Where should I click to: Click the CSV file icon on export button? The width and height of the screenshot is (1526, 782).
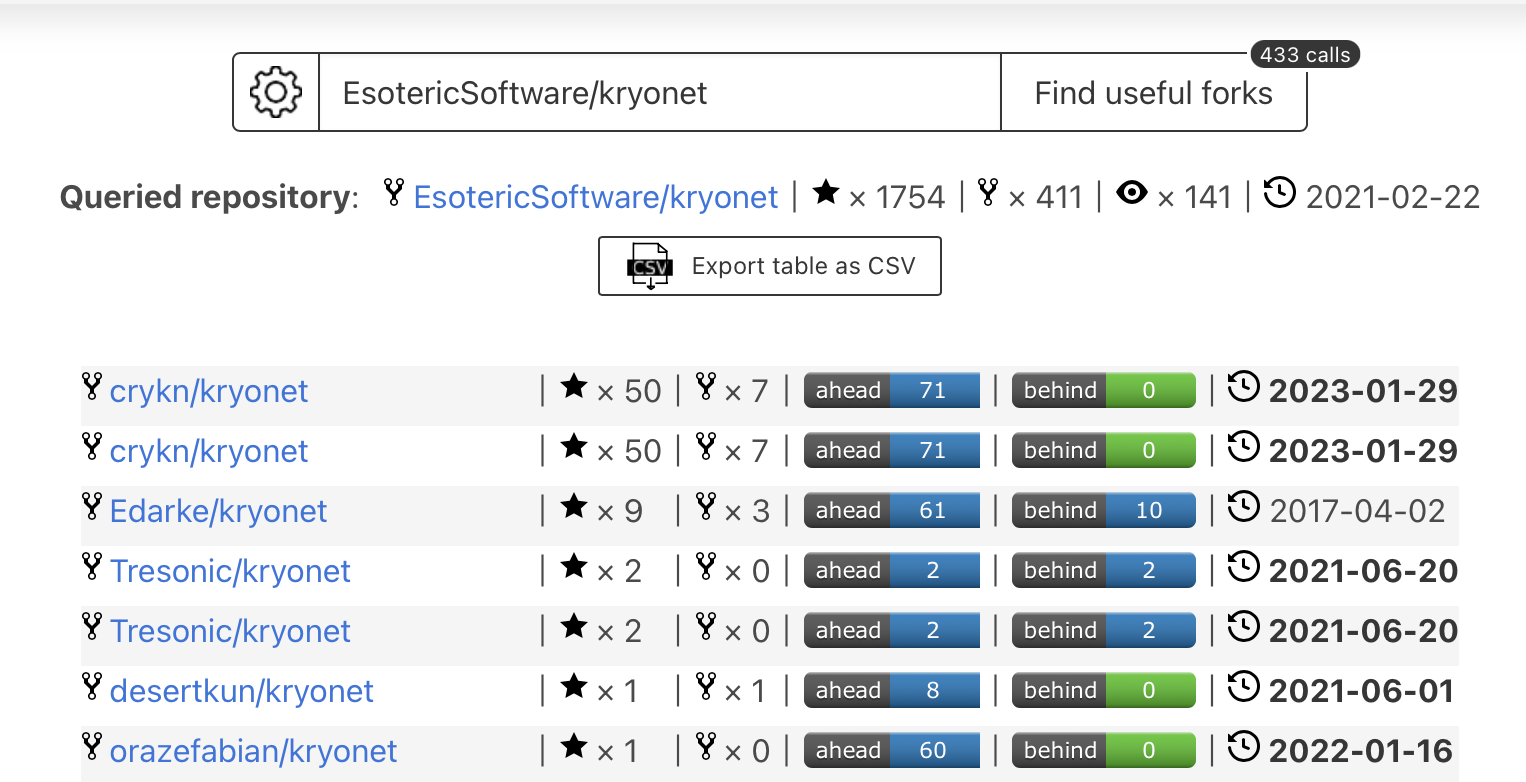[649, 266]
